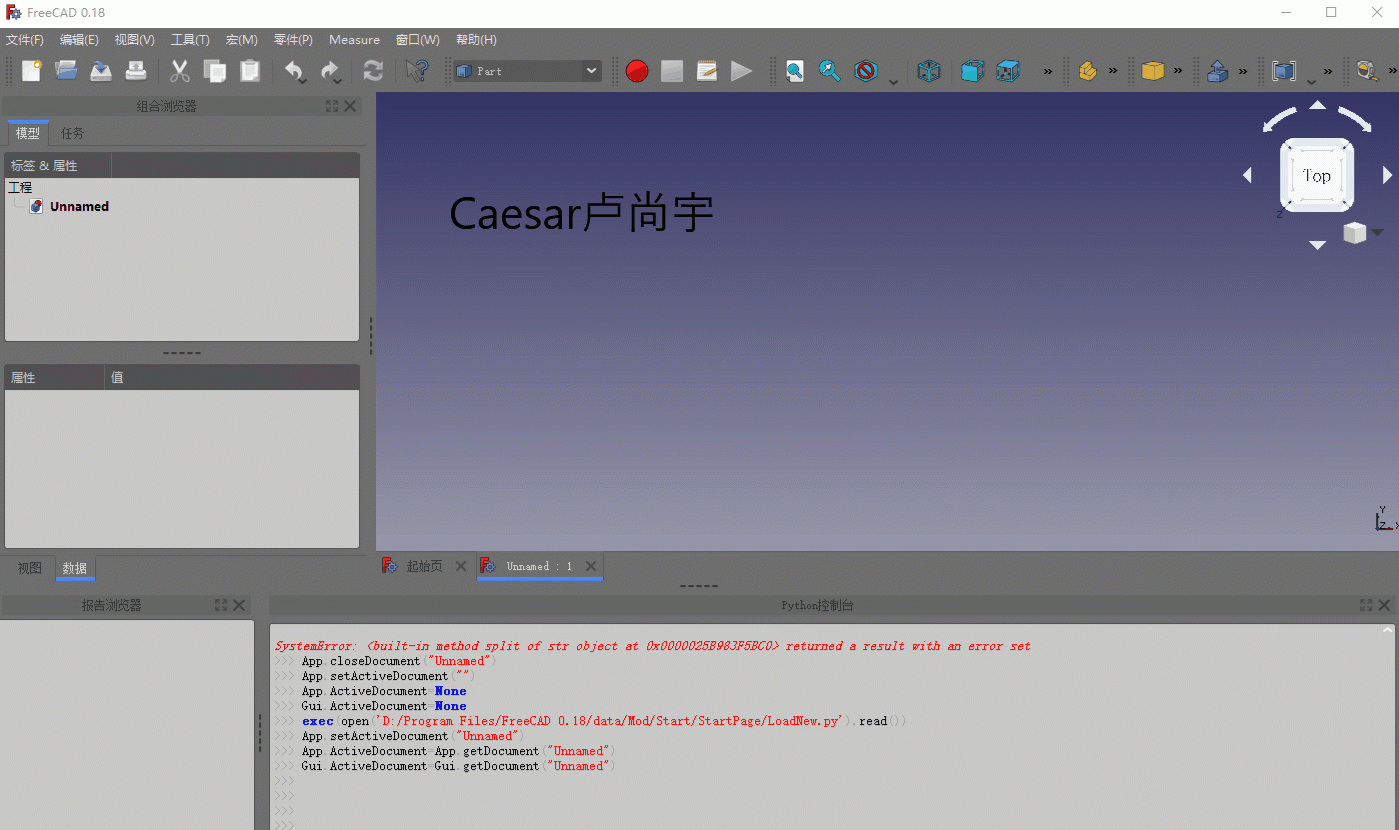
Task: Click the bounding box bracket icon
Action: [x=1283, y=71]
